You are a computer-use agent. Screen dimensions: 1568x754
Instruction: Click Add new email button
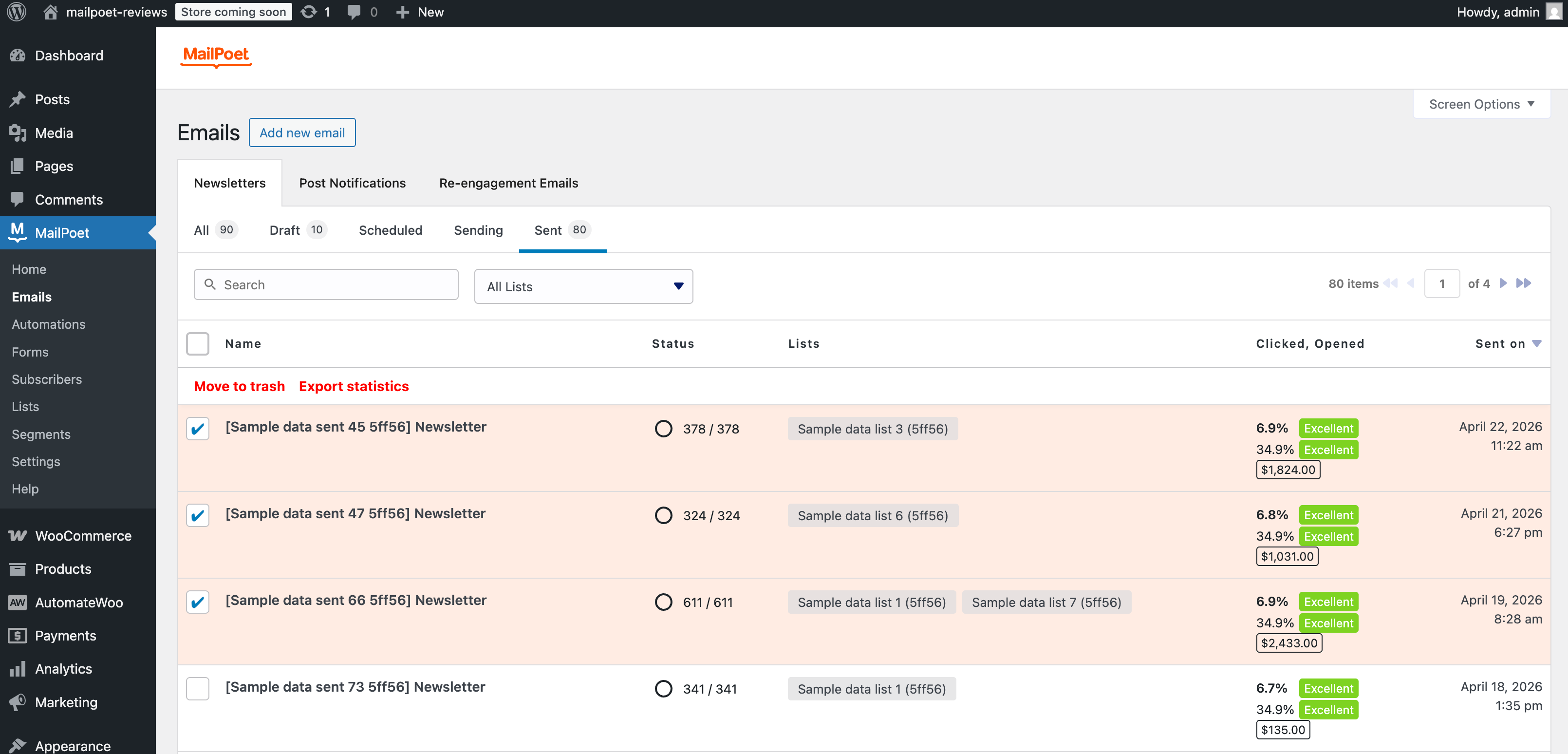[302, 133]
